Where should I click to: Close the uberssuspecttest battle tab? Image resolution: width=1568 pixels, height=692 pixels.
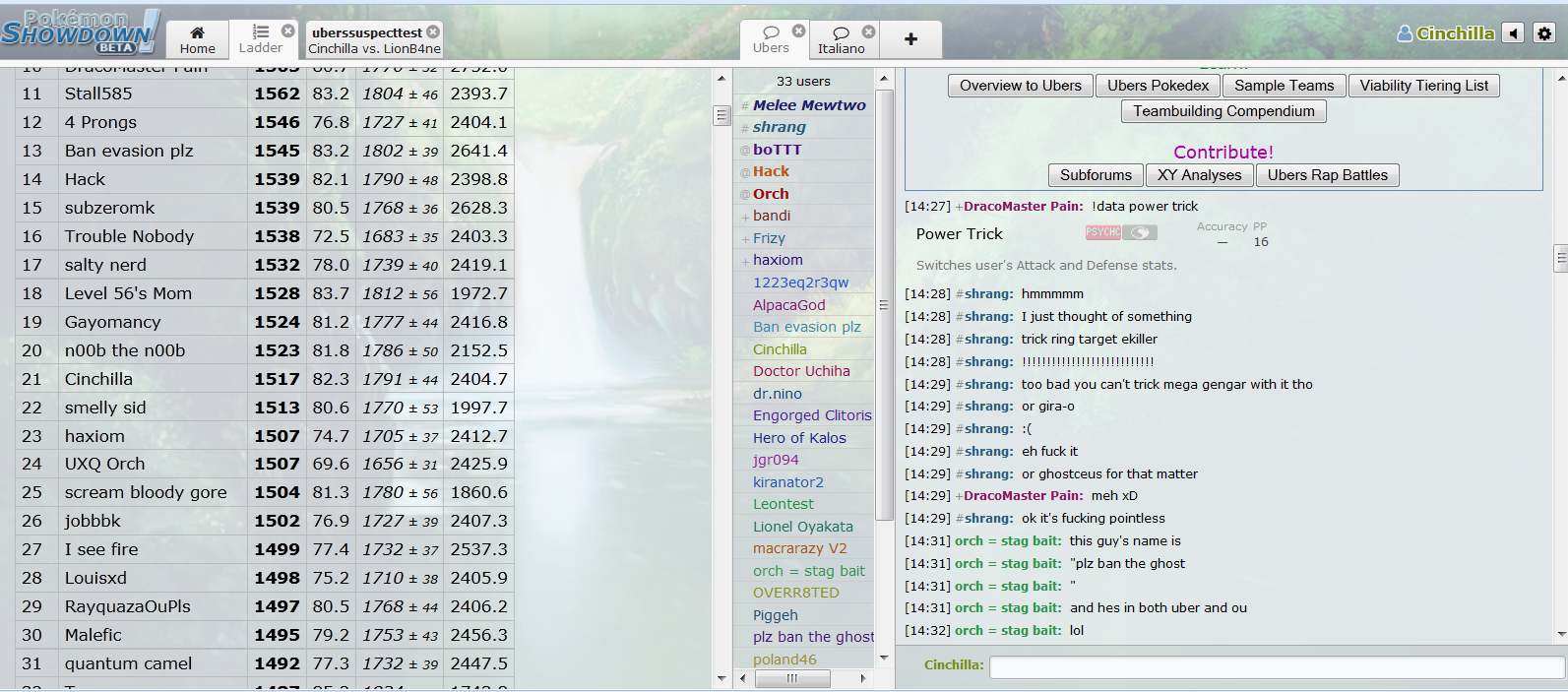pos(433,31)
